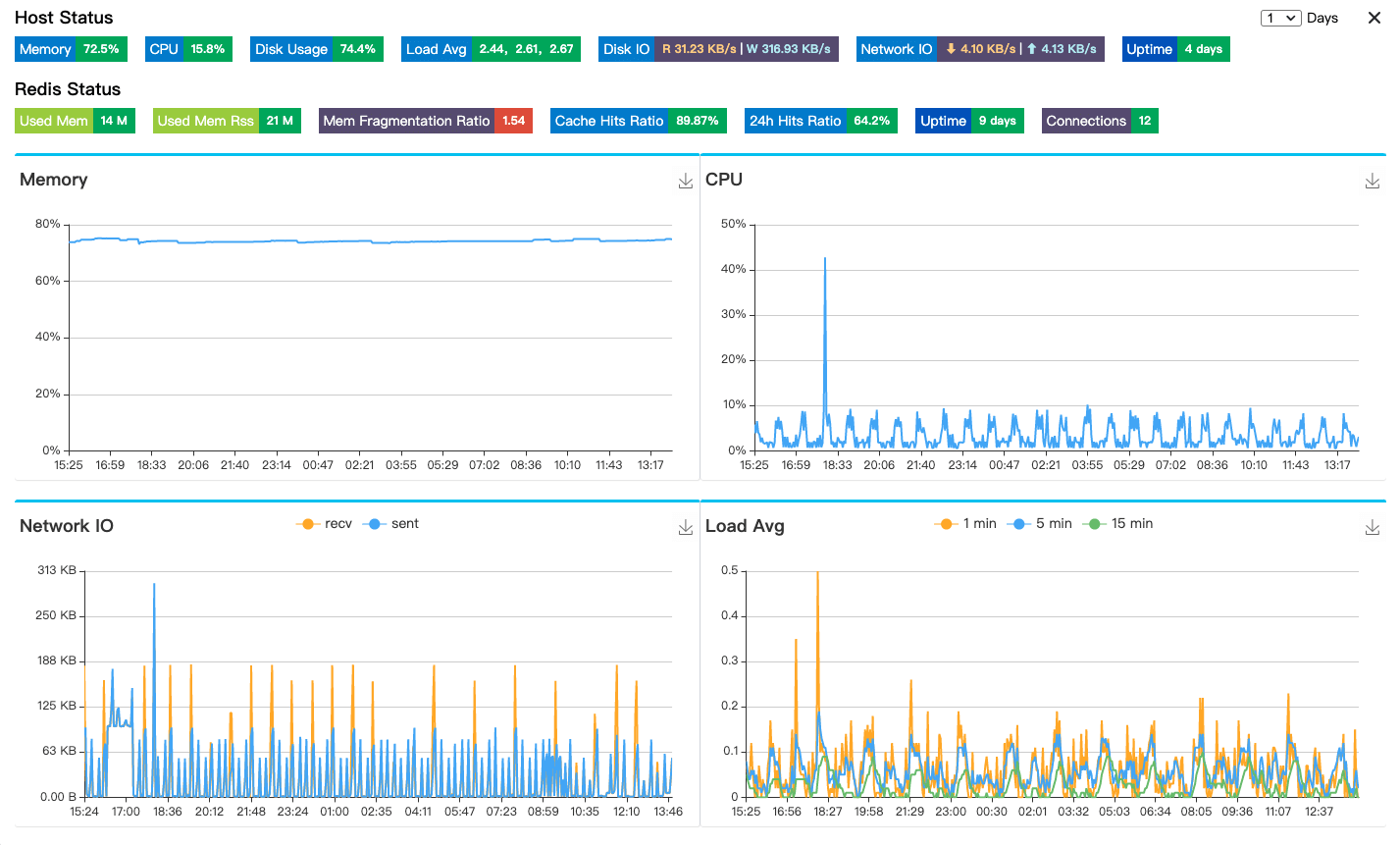Image resolution: width=1400 pixels, height=845 pixels.
Task: Toggle the 5 min load legend
Action: point(1040,524)
